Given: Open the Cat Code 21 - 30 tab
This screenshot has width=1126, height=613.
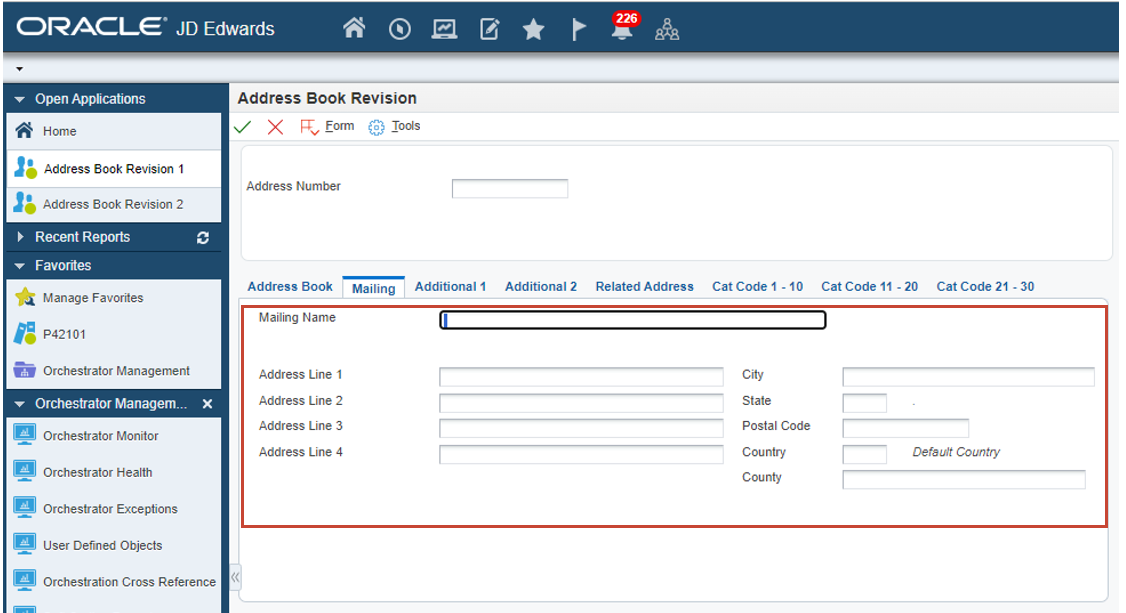Looking at the screenshot, I should 985,286.
